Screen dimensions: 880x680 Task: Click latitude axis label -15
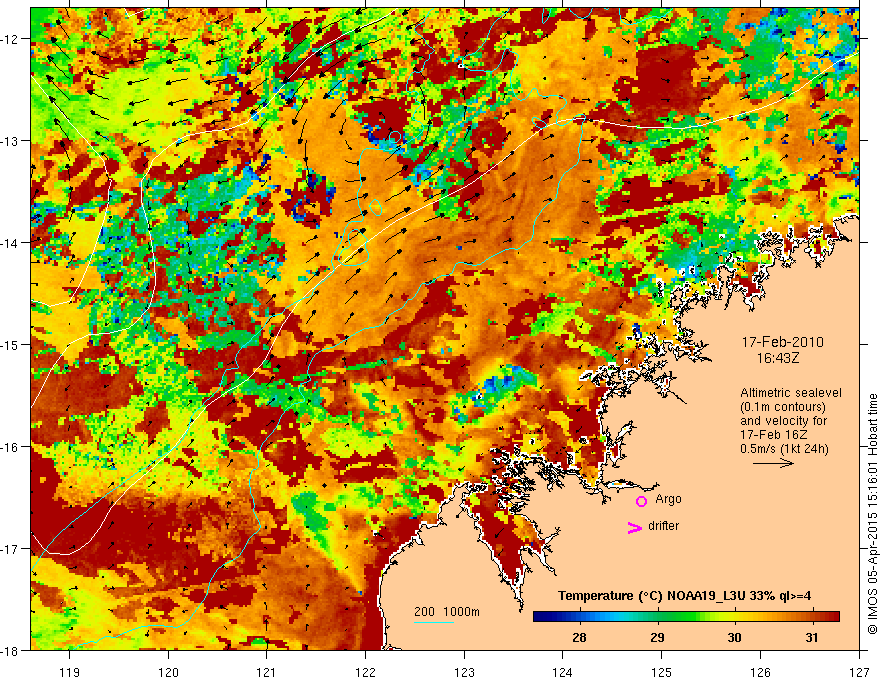click(10, 344)
